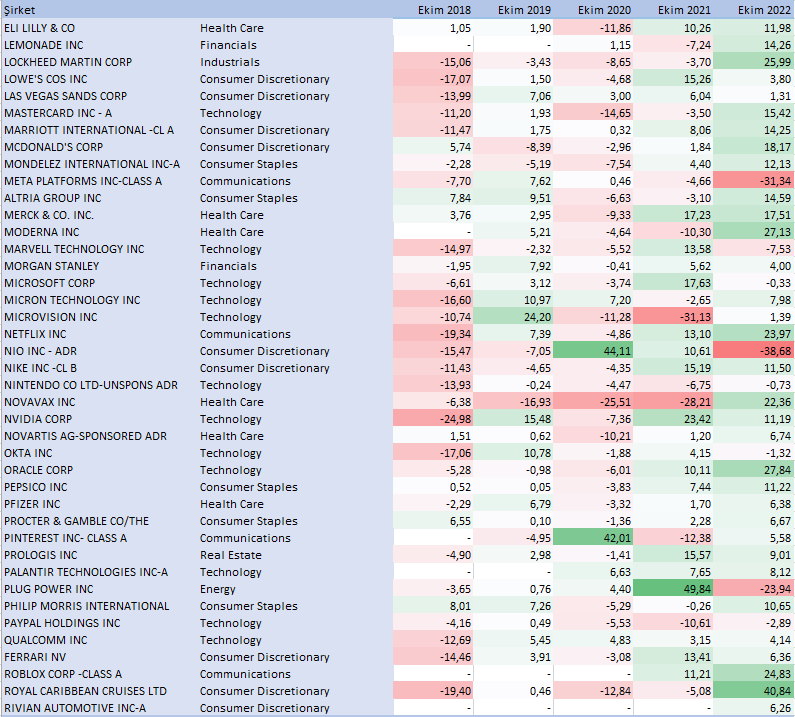795x717 pixels.
Task: Click the MICROSOFT CORP cell
Action: tap(50, 283)
